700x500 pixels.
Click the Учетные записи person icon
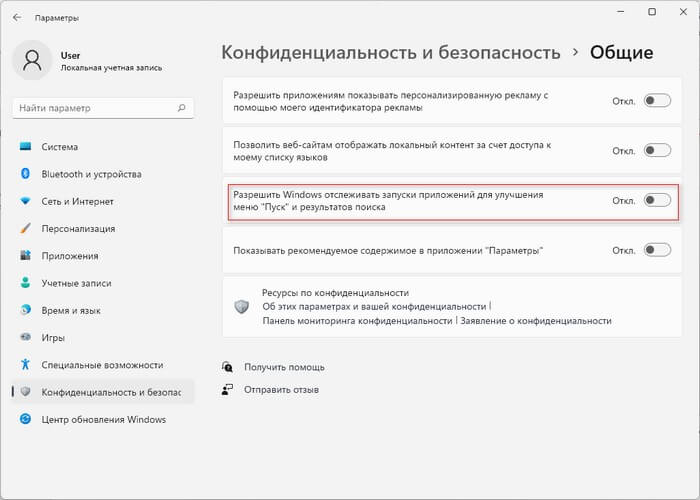coord(25,283)
